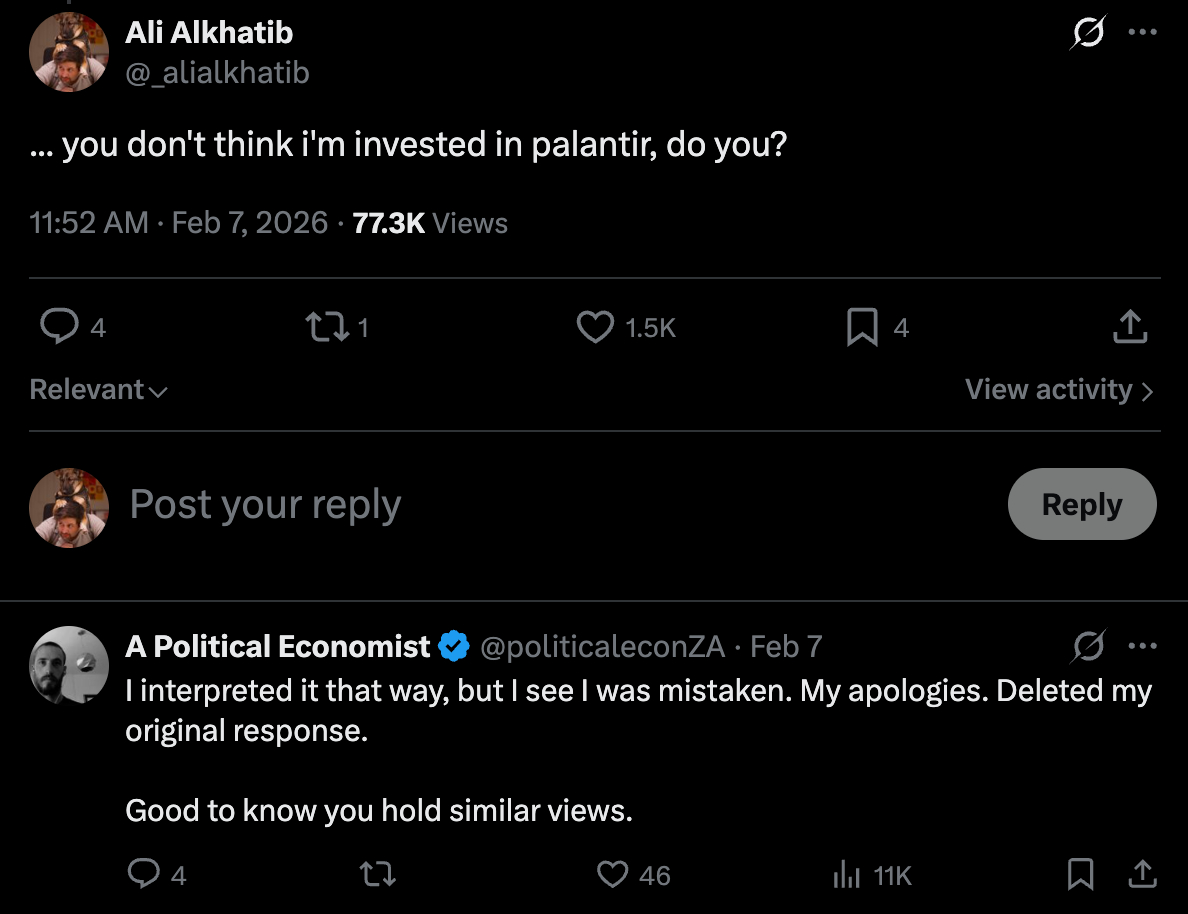This screenshot has width=1188, height=914.
Task: Repost A Political Economist's reply
Action: coord(378,876)
